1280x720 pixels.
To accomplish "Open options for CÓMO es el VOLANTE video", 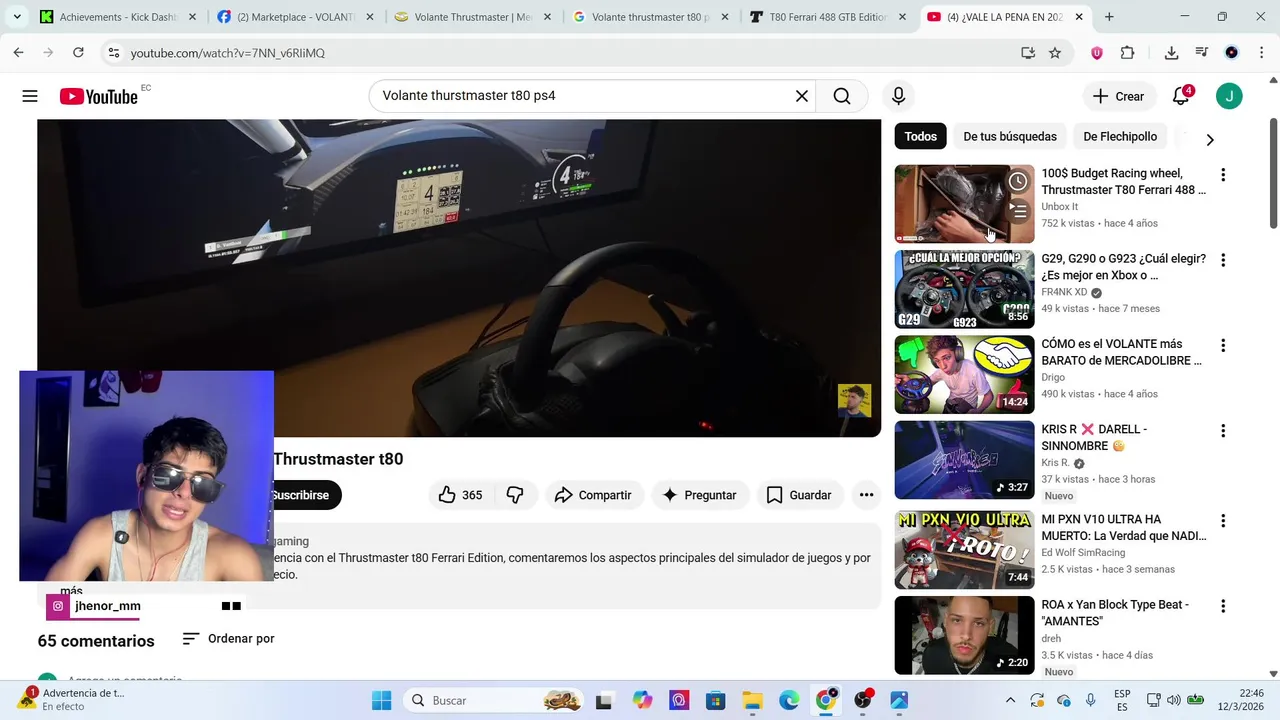I will [x=1222, y=346].
